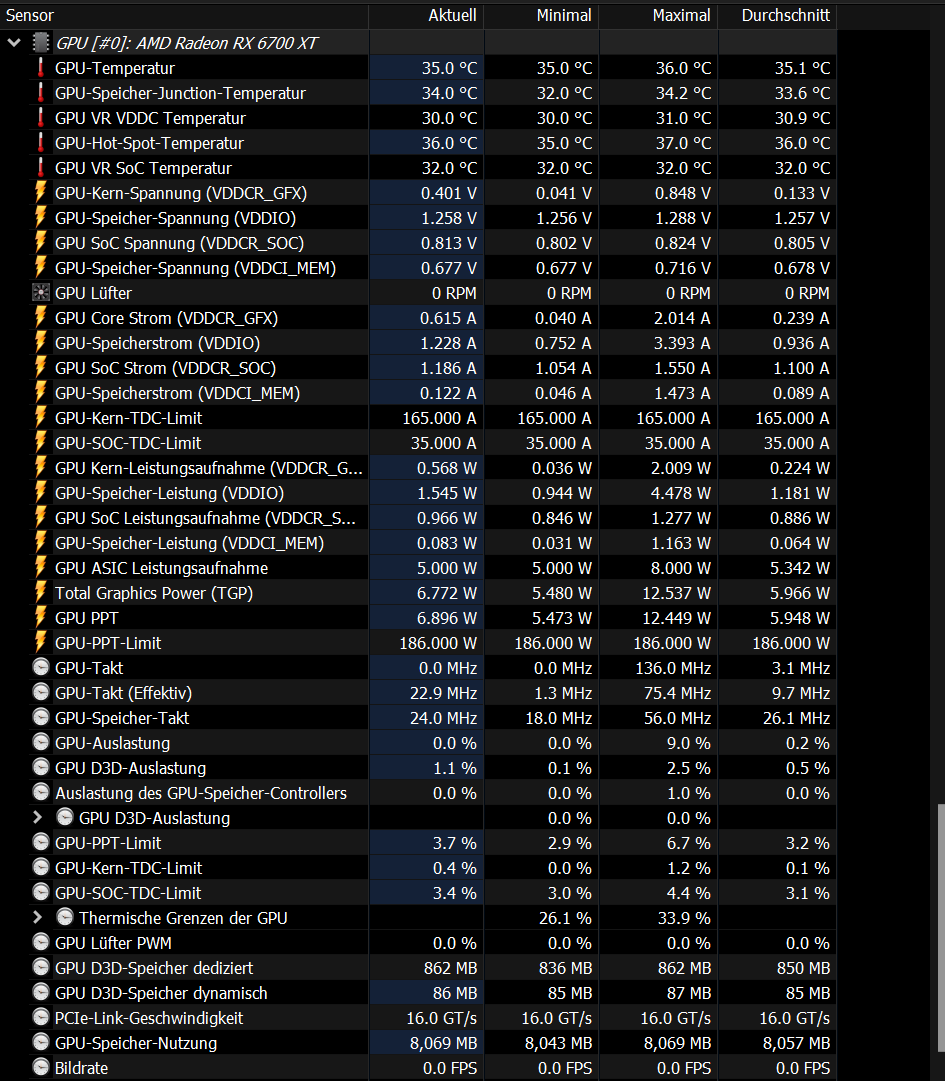Select GPU D3D-Speicher dynamisch label
The image size is (945, 1081).
161,993
